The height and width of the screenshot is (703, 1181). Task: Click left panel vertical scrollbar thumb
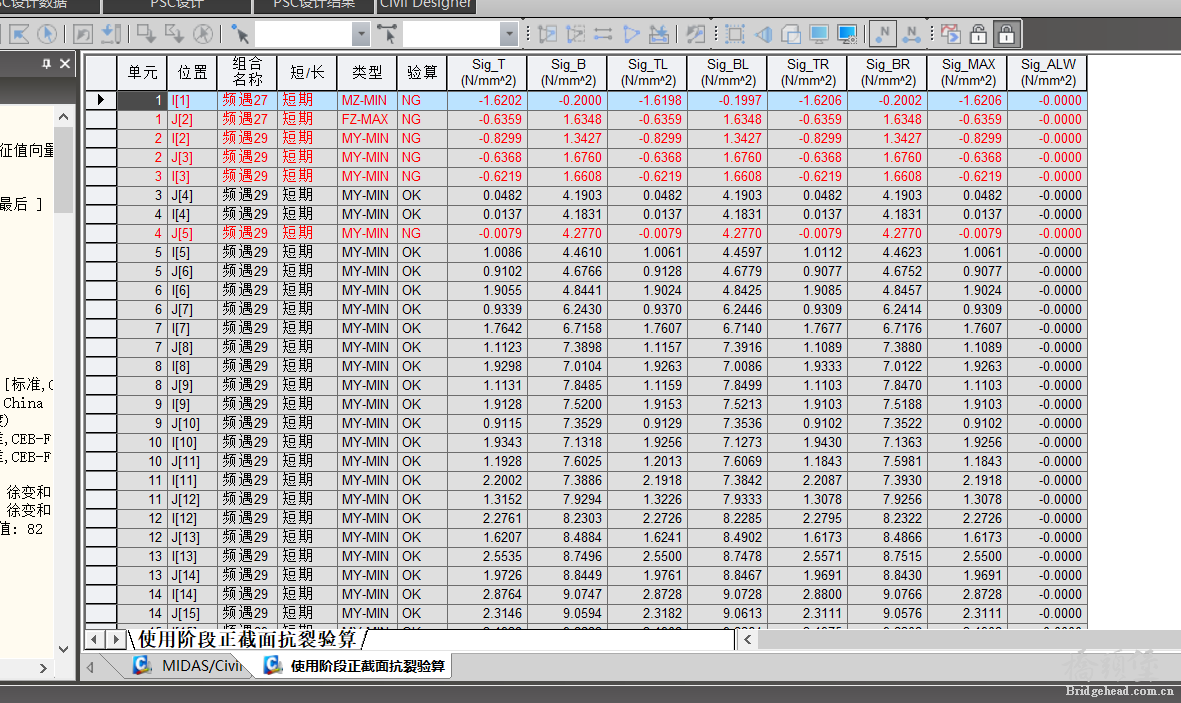click(x=63, y=170)
